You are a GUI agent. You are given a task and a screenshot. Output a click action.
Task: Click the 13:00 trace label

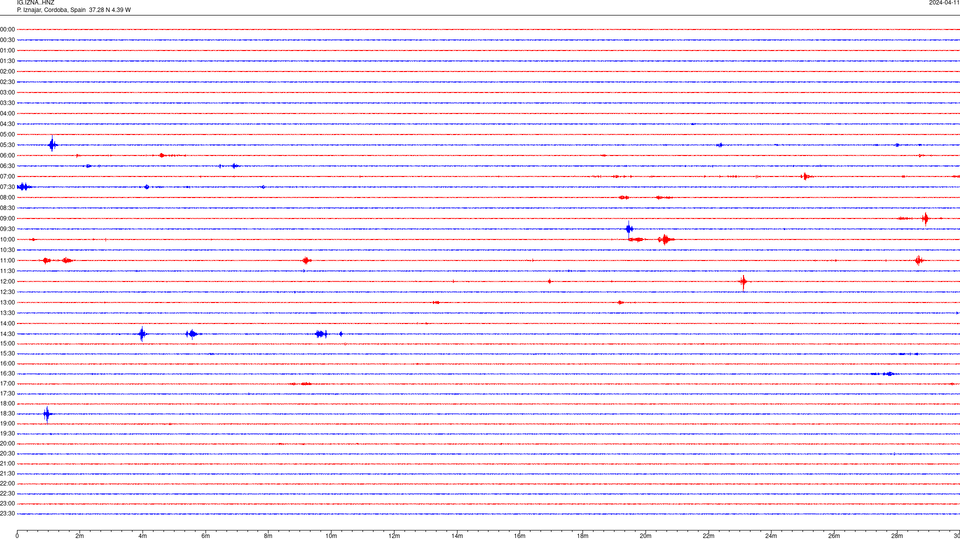[x=7, y=302]
